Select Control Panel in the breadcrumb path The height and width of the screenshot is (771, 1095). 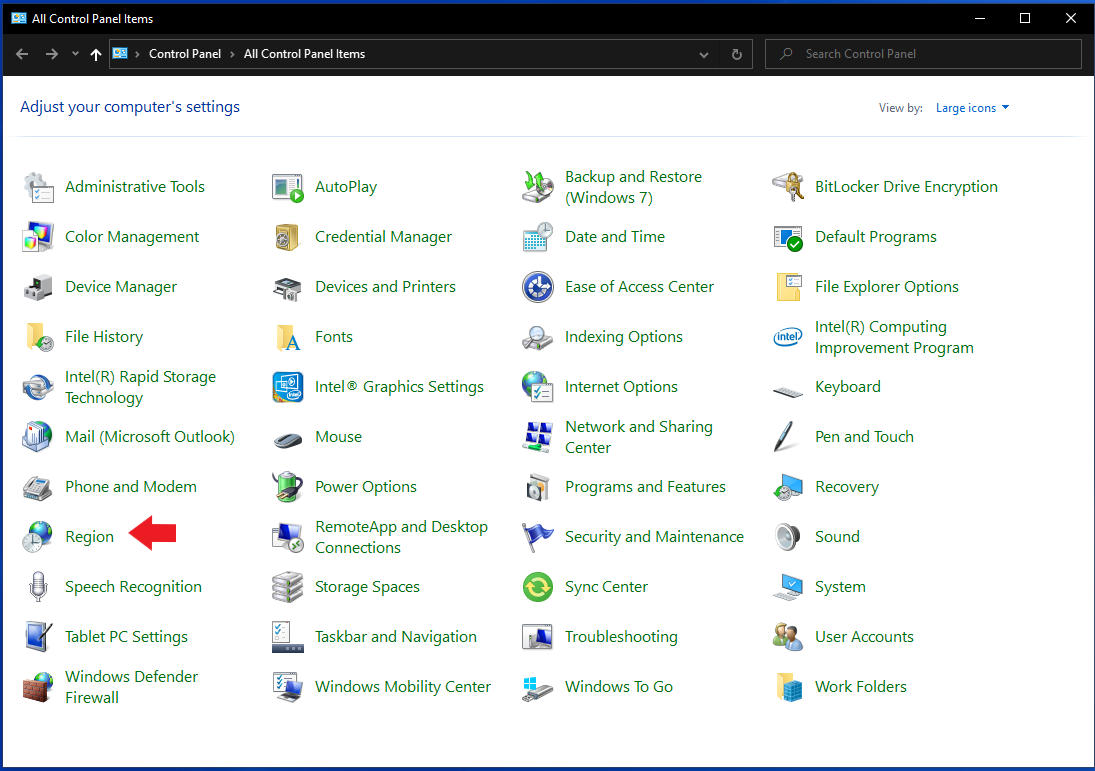point(184,54)
